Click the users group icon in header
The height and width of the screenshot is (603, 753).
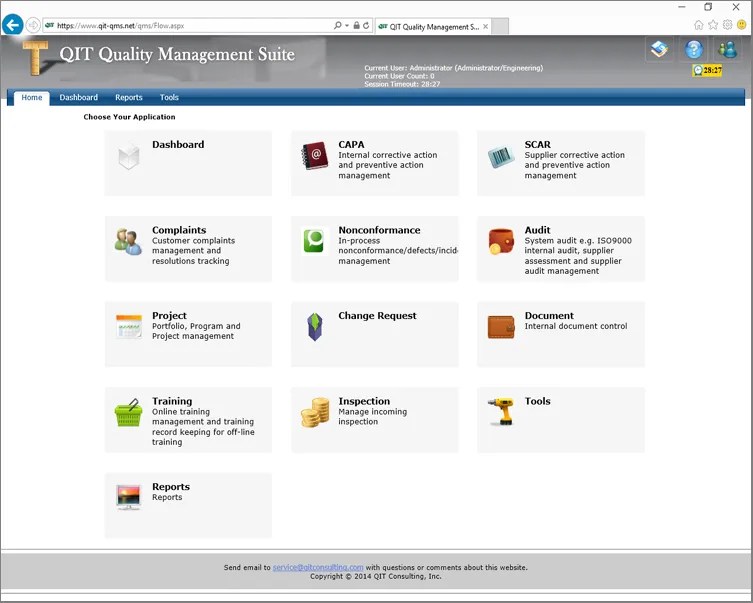[x=728, y=49]
